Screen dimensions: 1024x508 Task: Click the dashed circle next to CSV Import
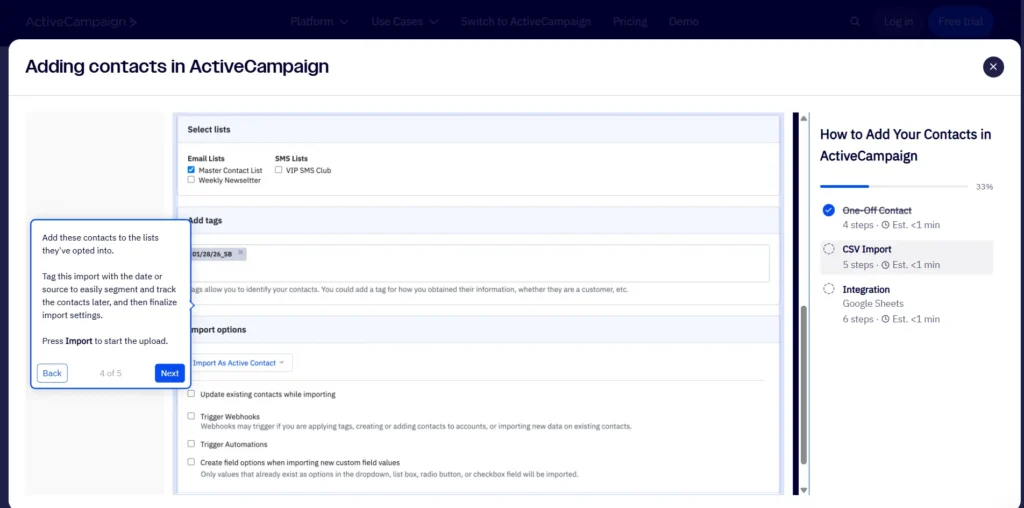click(828, 249)
